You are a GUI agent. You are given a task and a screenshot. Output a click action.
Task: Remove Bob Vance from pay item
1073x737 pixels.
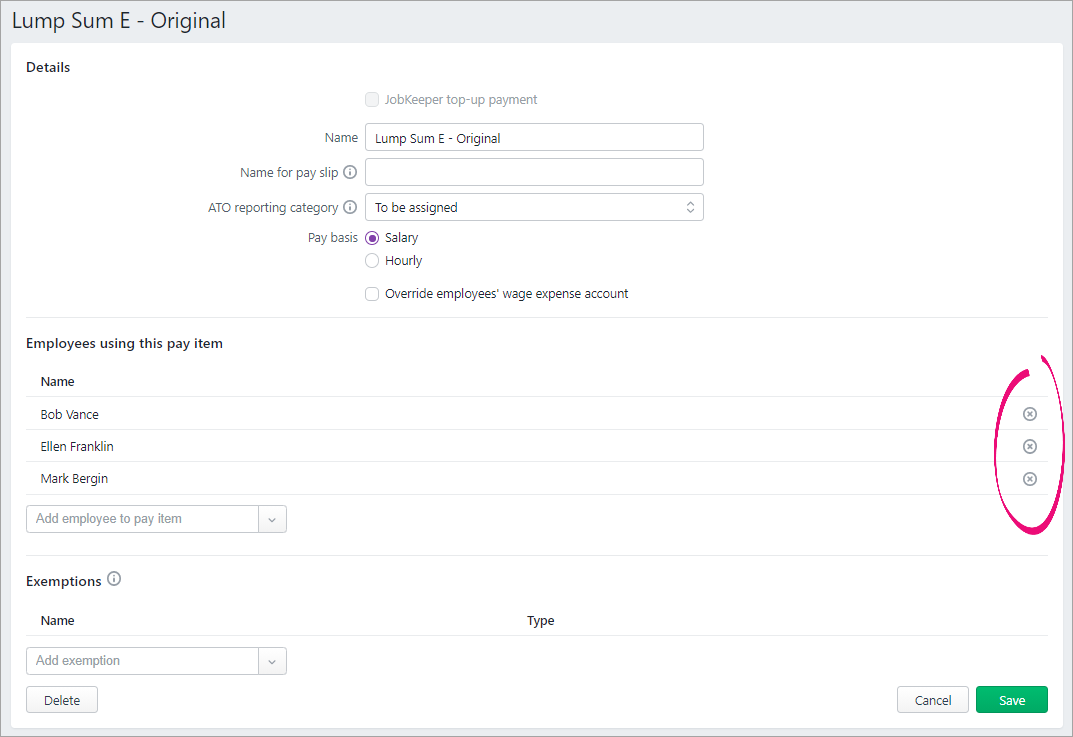click(1029, 414)
